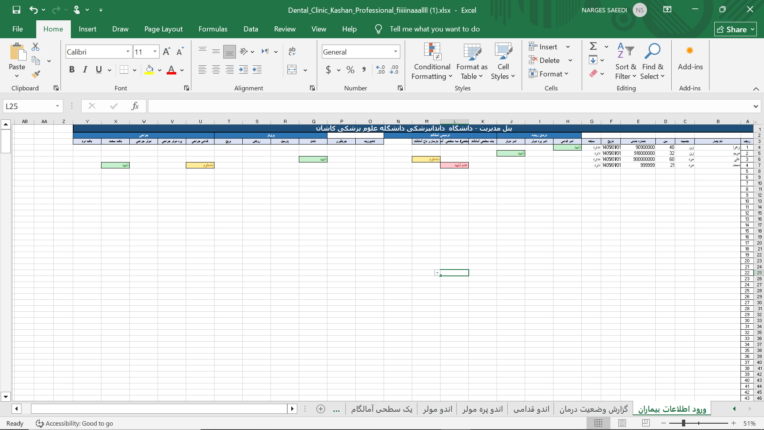
Task: Open the Fill down tool
Action: click(x=593, y=60)
